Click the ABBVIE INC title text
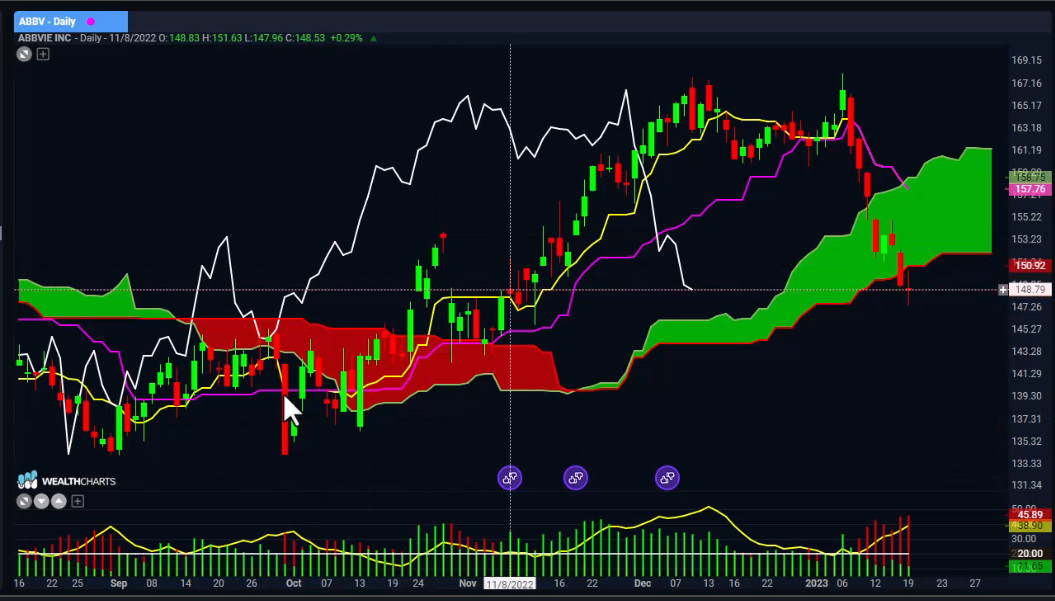Image resolution: width=1055 pixels, height=601 pixels. 44,38
